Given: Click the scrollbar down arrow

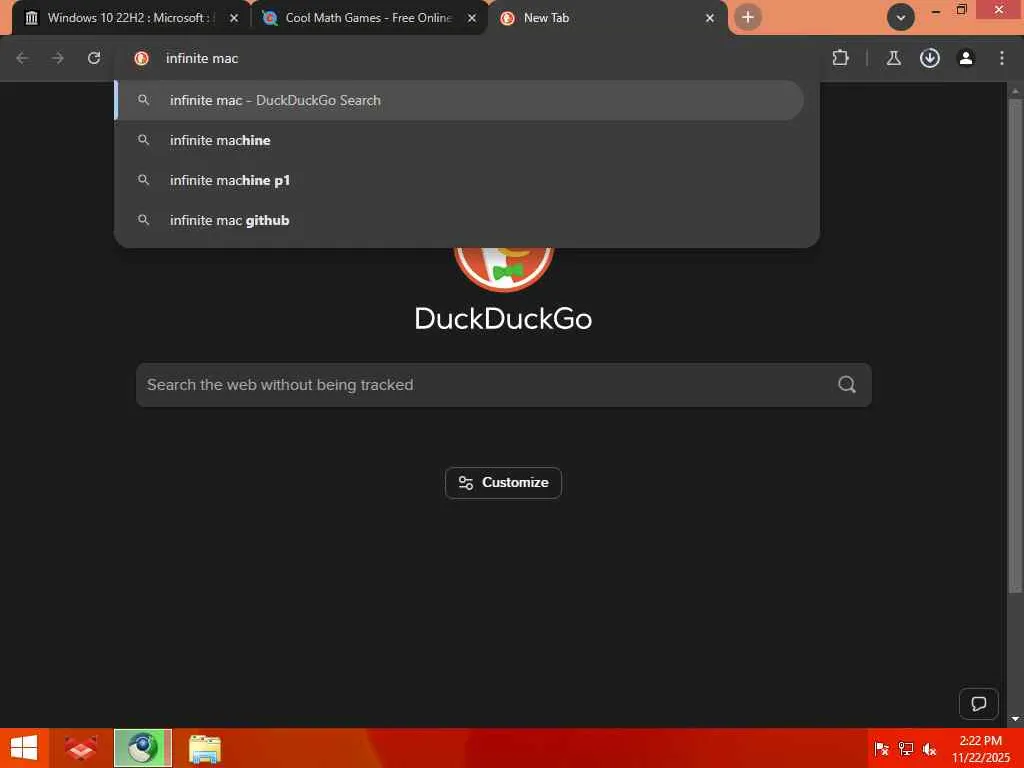Looking at the screenshot, I should pyautogui.click(x=1015, y=718).
